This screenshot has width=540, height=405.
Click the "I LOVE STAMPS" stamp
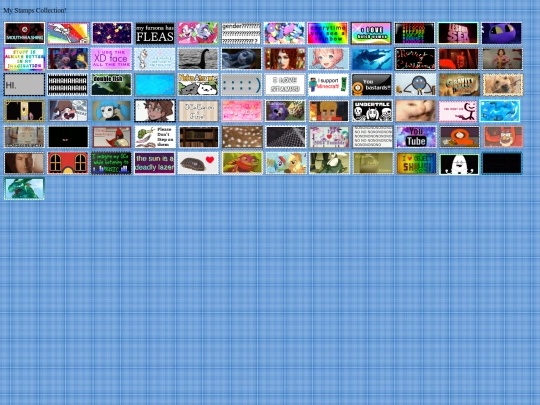(285, 85)
